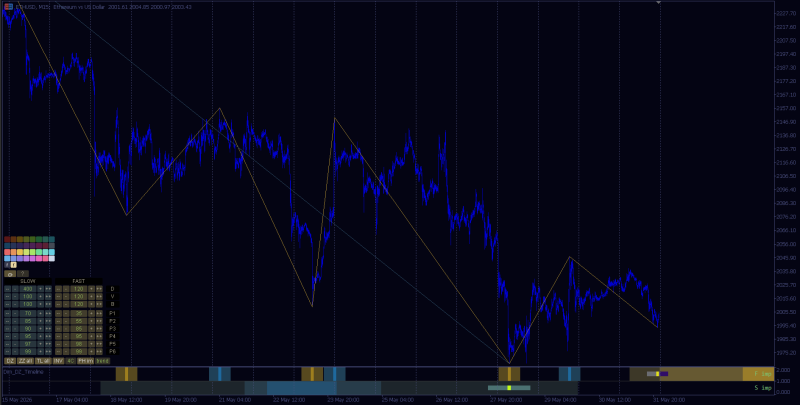Pick the dark red color swatch
The image size is (800, 405).
[7, 239]
